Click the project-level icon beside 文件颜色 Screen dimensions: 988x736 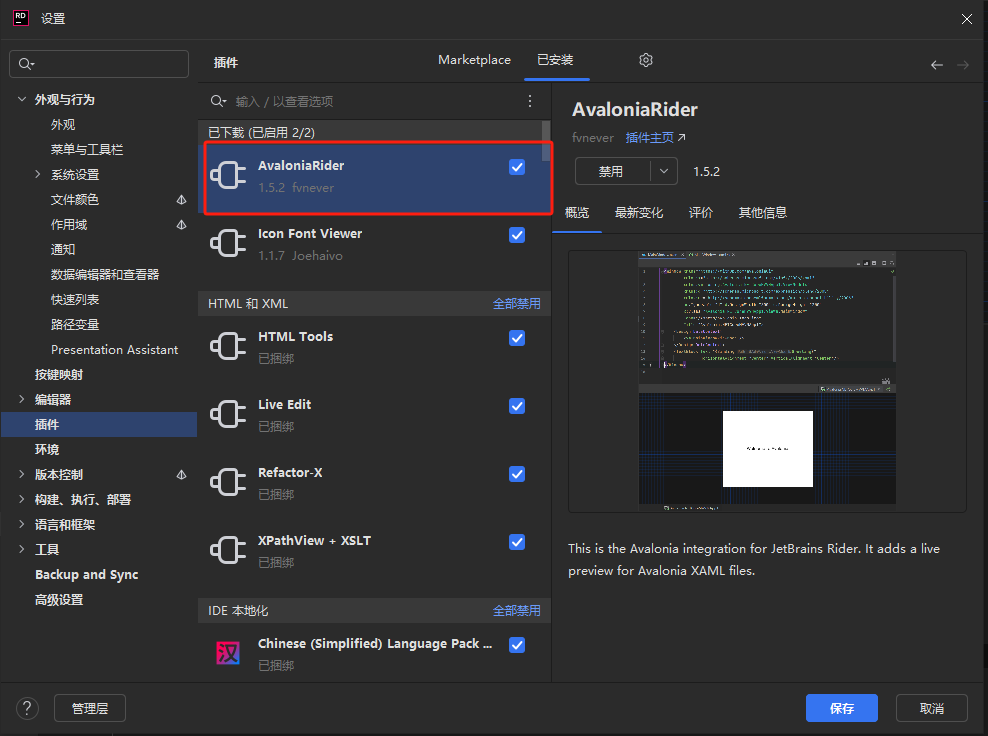tap(181, 200)
